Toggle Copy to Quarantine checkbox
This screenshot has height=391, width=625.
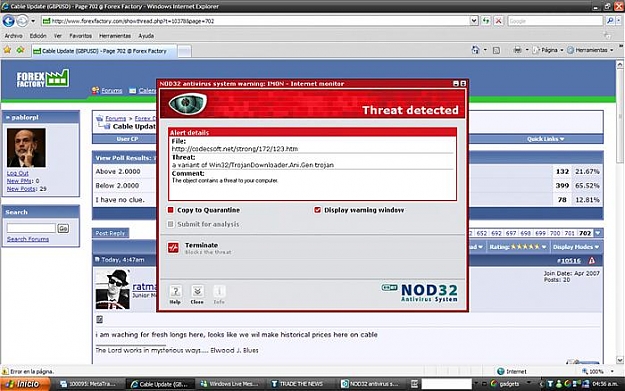click(x=171, y=210)
